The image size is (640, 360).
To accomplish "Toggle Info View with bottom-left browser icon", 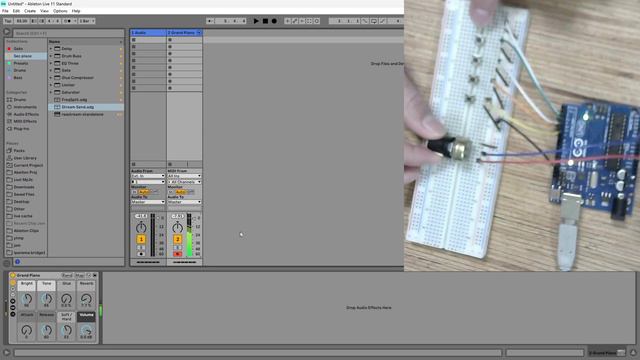I will point(7,263).
